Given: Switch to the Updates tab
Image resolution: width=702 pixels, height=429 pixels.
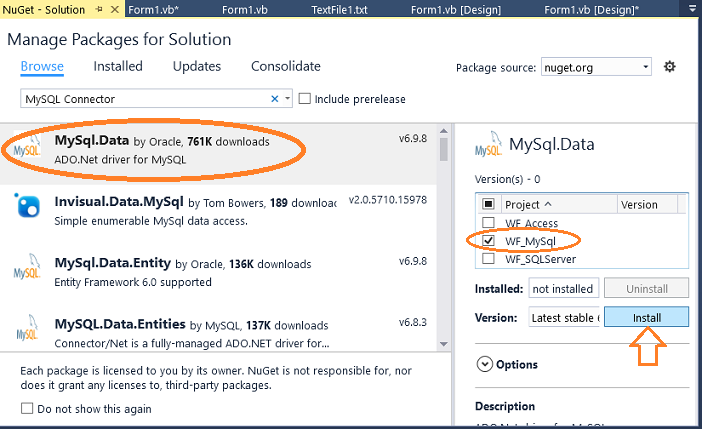Looking at the screenshot, I should pos(197,66).
